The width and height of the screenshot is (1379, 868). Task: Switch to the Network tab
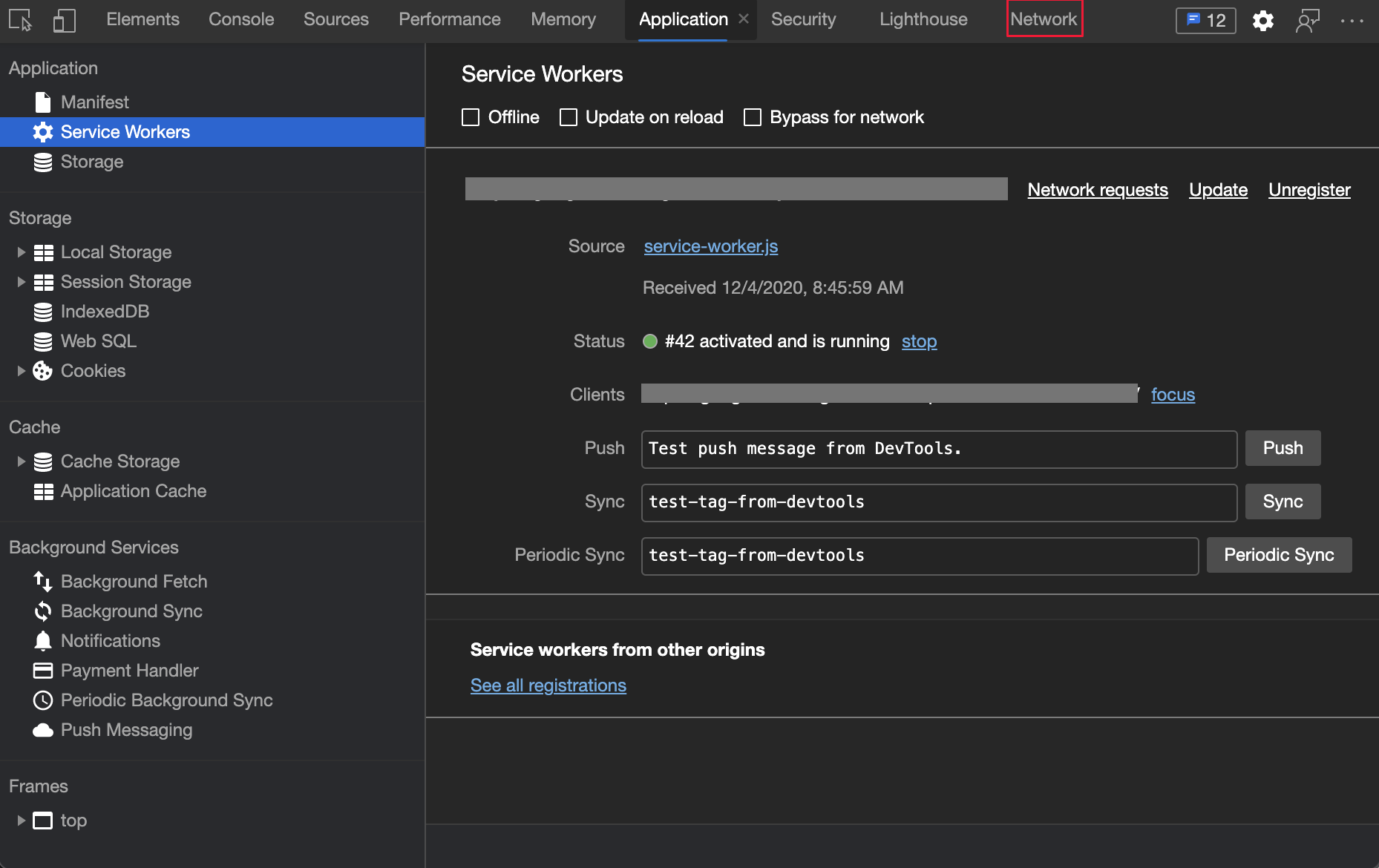point(1044,19)
